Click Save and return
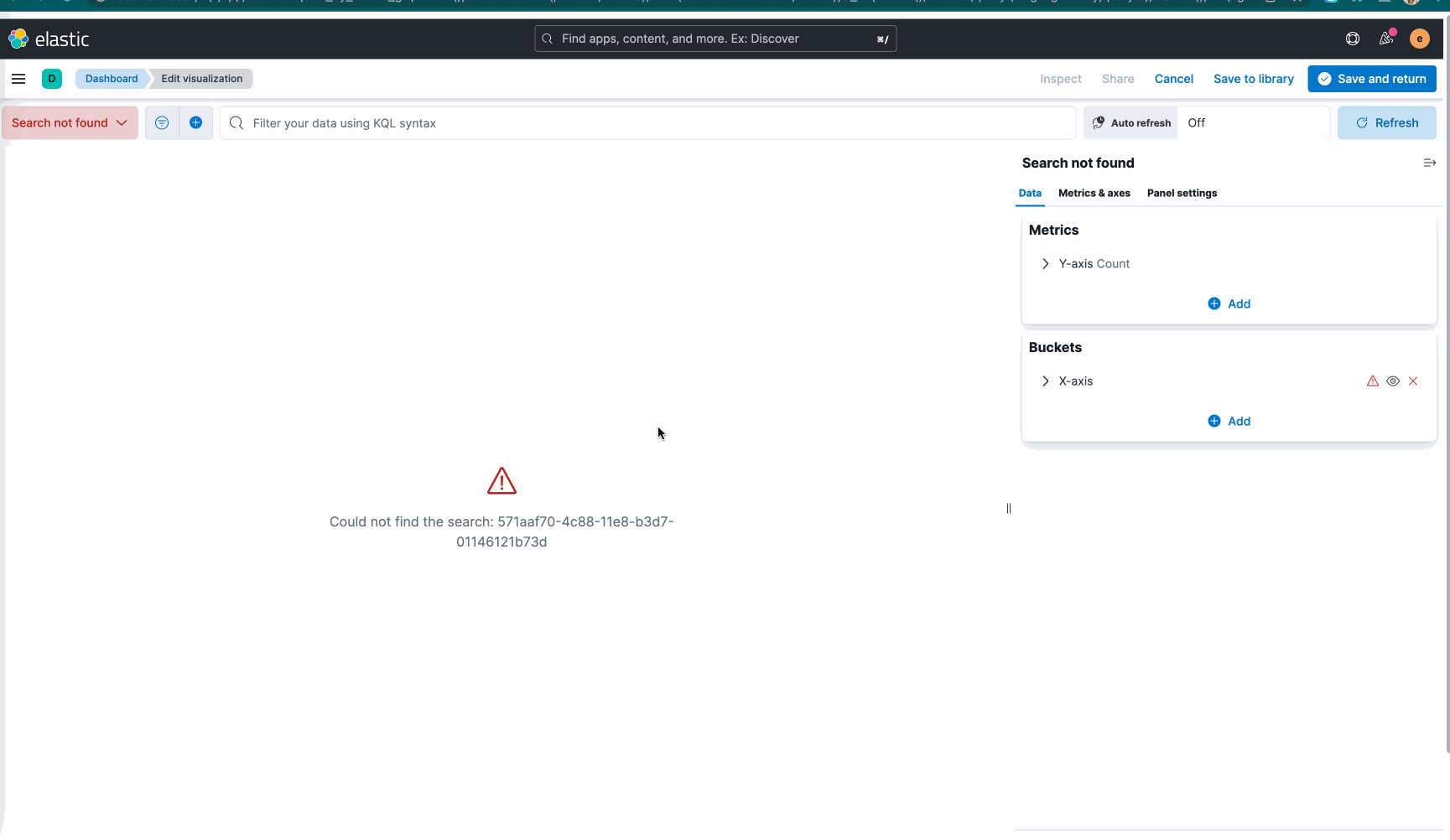The width and height of the screenshot is (1450, 840). (1372, 79)
